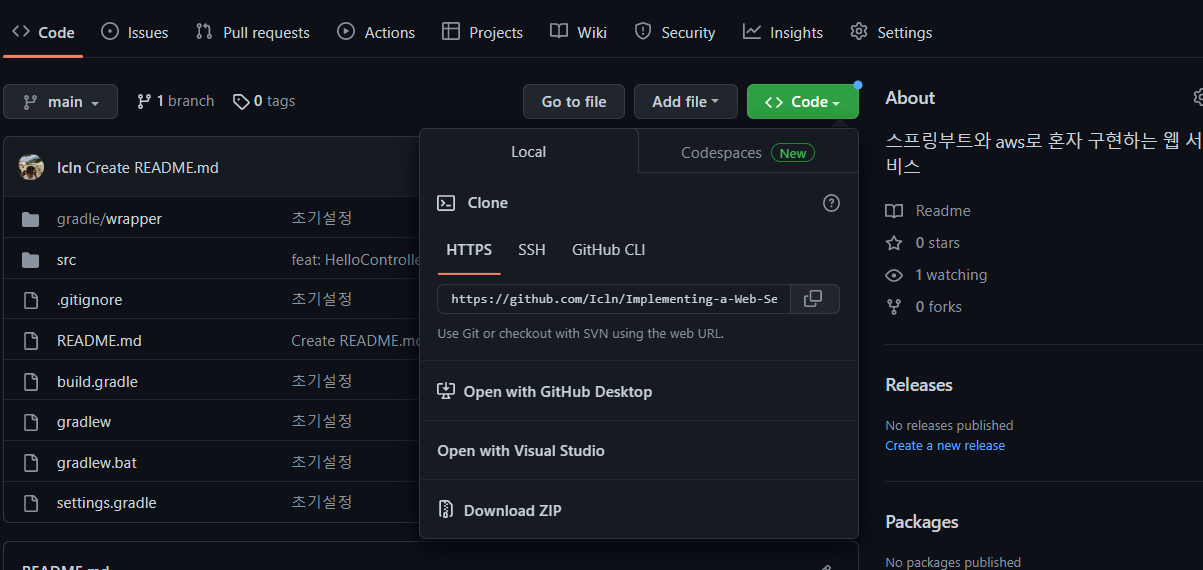
Task: Click the zip file icon beside Download ZIP
Action: (446, 510)
